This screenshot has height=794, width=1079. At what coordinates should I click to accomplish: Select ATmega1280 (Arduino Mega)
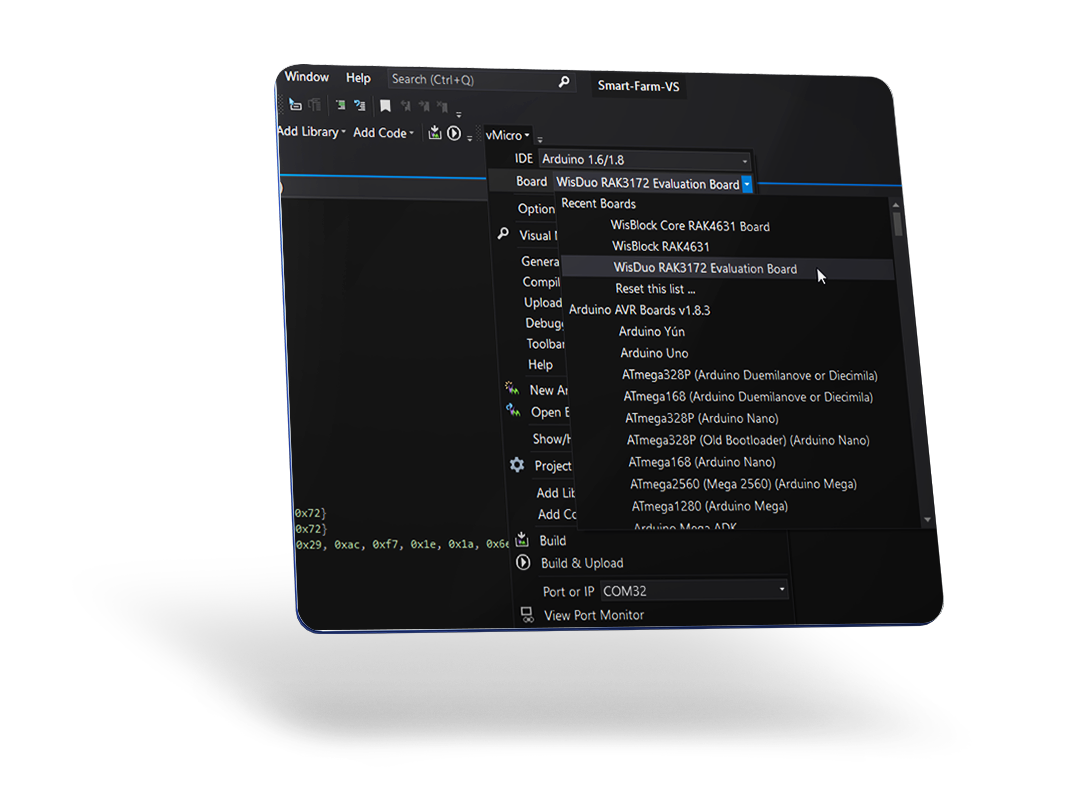[x=710, y=506]
